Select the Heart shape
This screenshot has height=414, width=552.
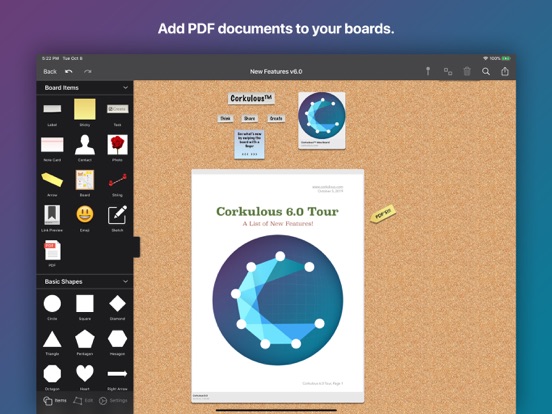coord(85,374)
